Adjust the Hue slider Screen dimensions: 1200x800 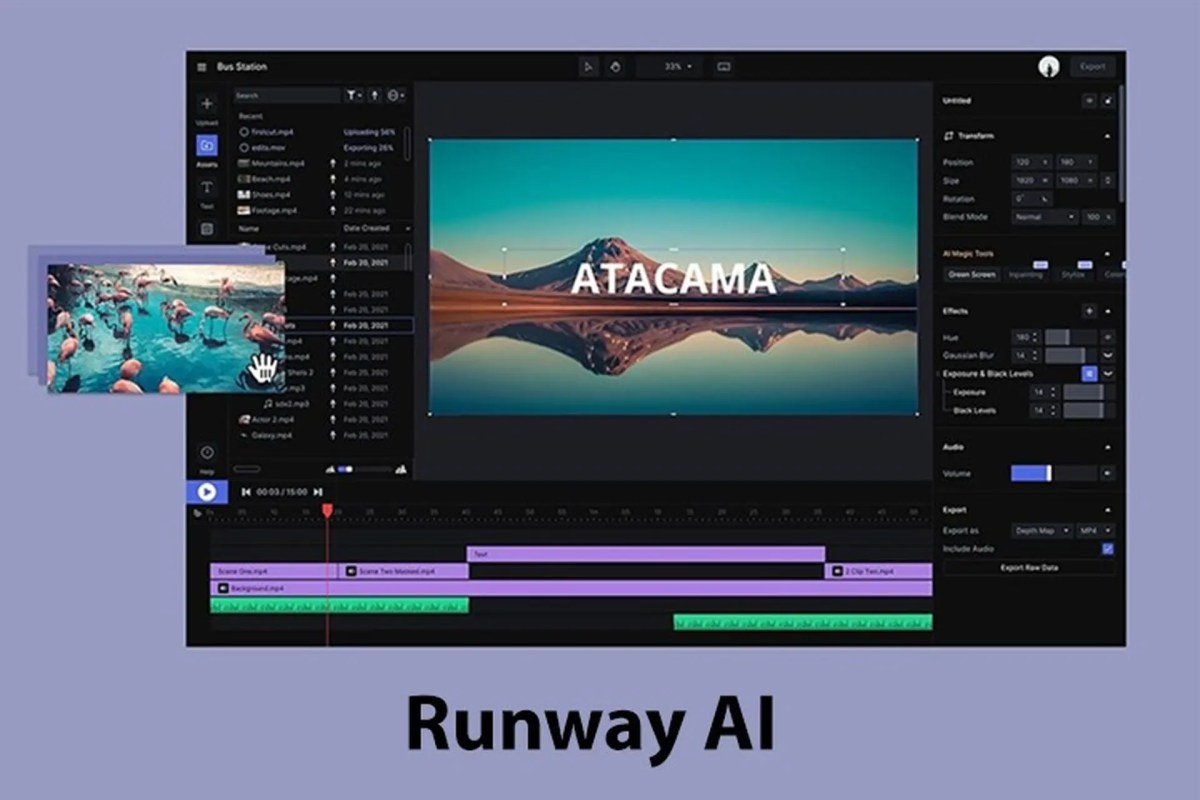click(1070, 338)
